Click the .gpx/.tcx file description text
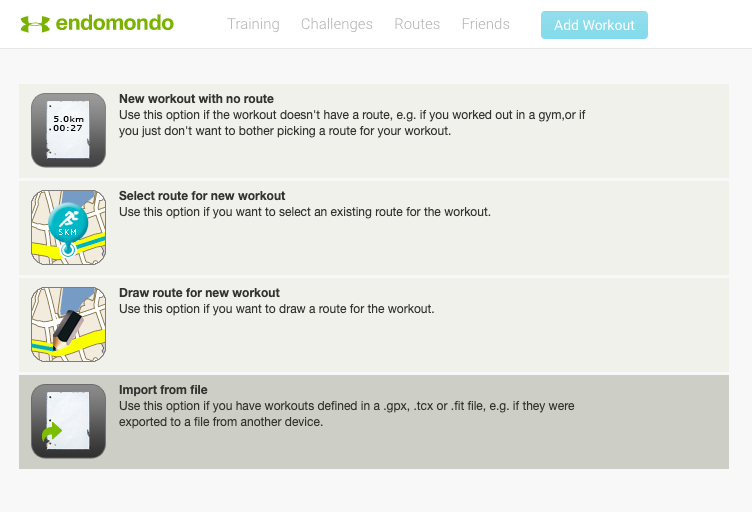Viewport: 752px width, 512px height. pos(346,414)
